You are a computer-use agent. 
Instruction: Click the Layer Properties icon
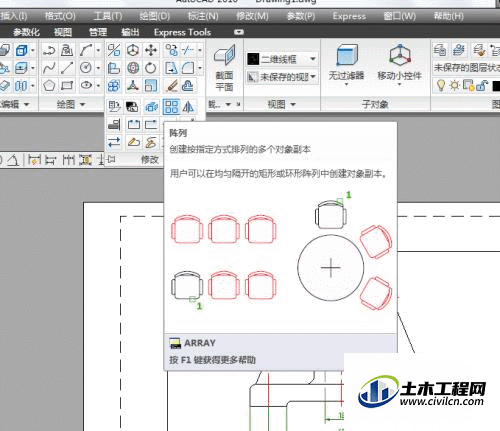pos(440,50)
